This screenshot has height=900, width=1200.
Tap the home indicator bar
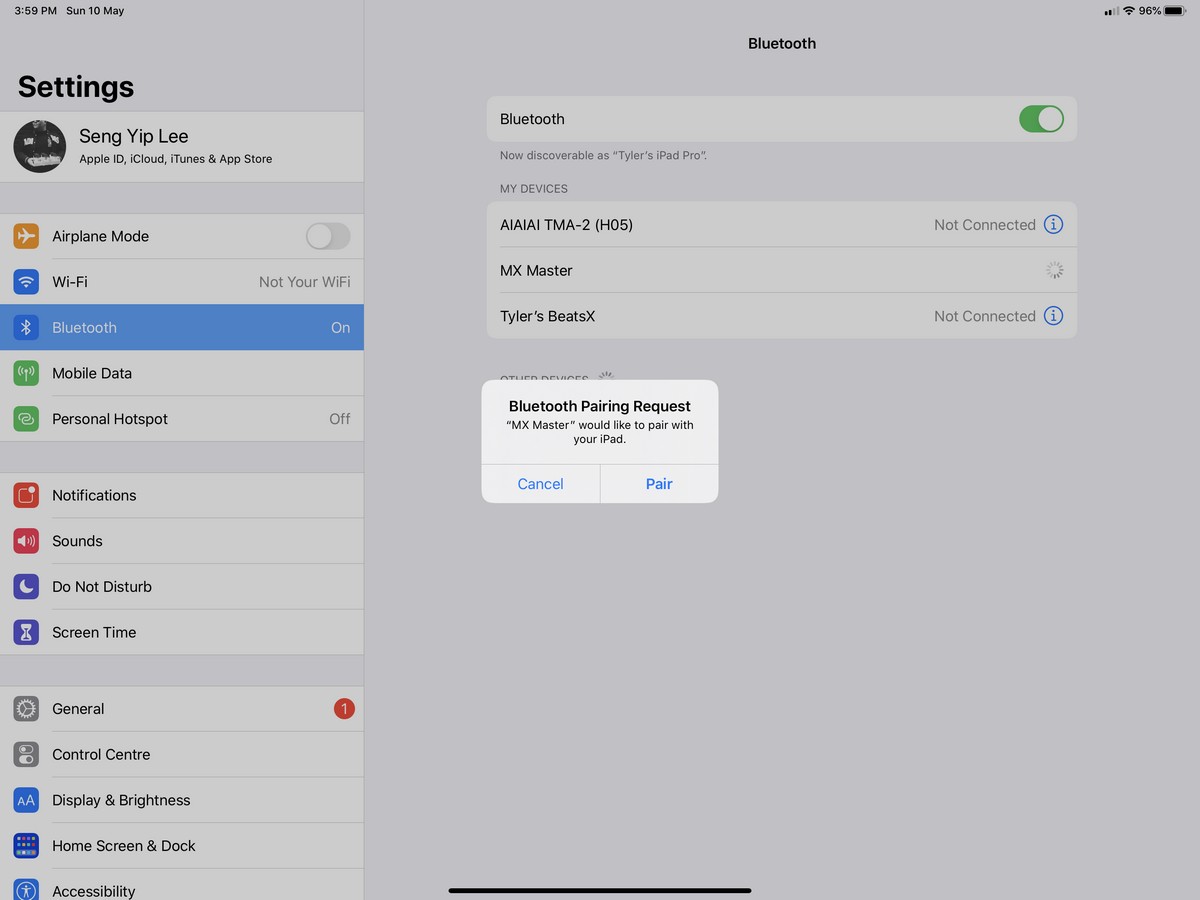600,890
